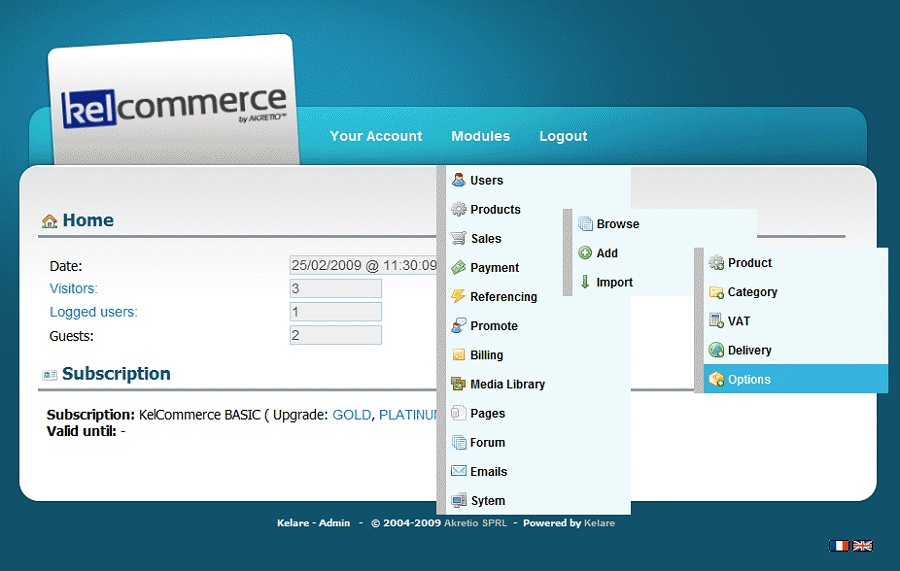Click the GOLD upgrade link

tap(351, 414)
